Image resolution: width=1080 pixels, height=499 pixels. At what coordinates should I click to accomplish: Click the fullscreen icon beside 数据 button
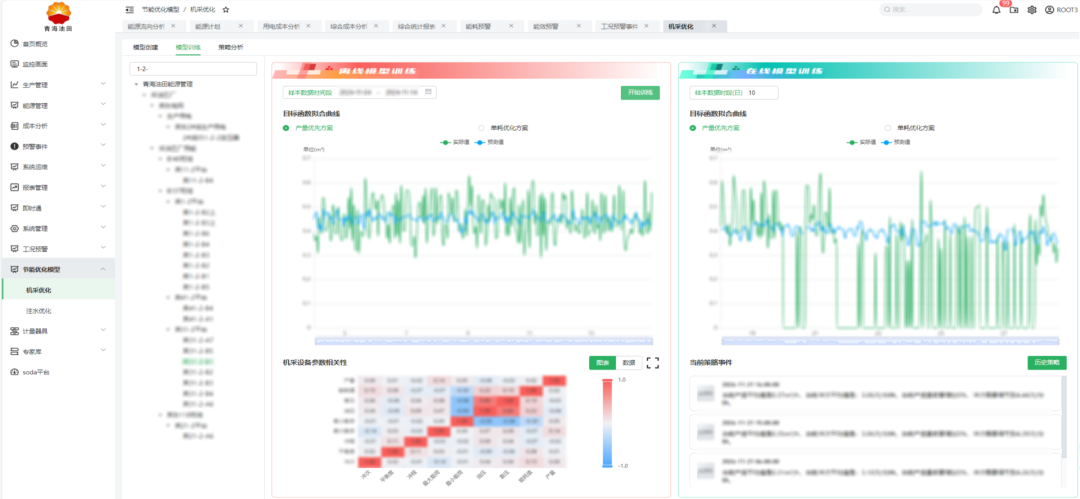click(x=653, y=363)
